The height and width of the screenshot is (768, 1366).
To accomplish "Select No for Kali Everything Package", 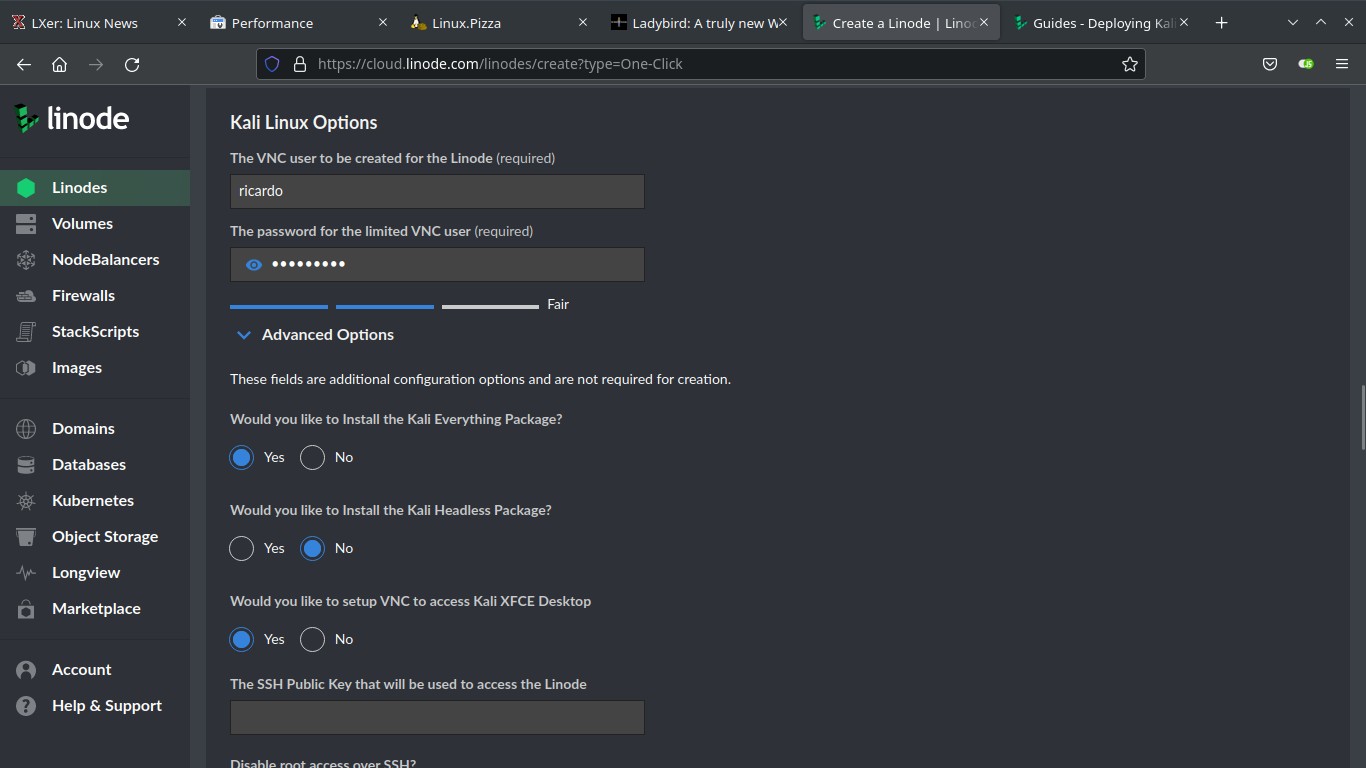I will point(313,458).
